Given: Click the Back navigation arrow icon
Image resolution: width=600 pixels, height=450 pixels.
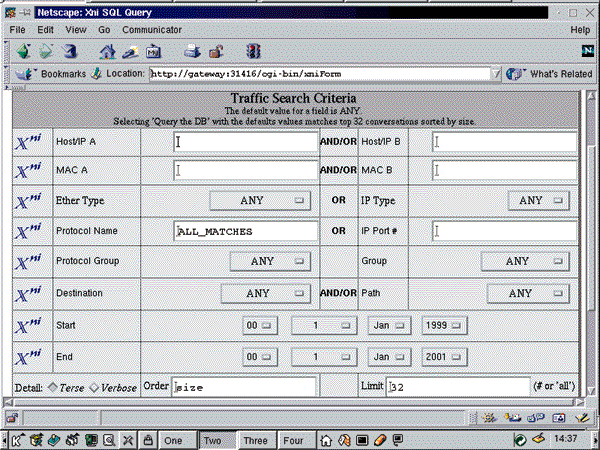Looking at the screenshot, I should tap(22, 50).
